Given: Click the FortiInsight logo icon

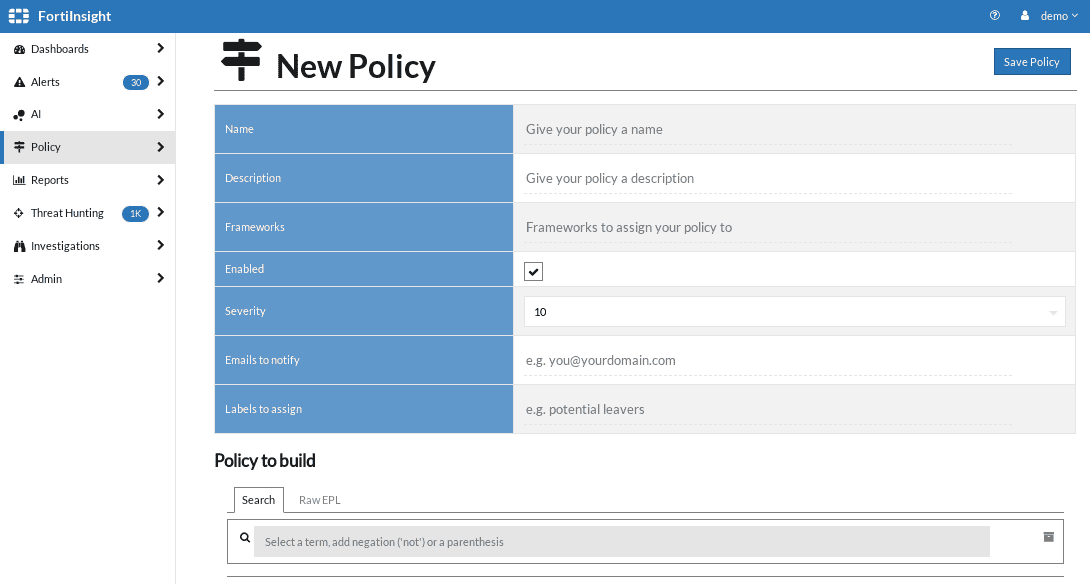Looking at the screenshot, I should point(19,16).
